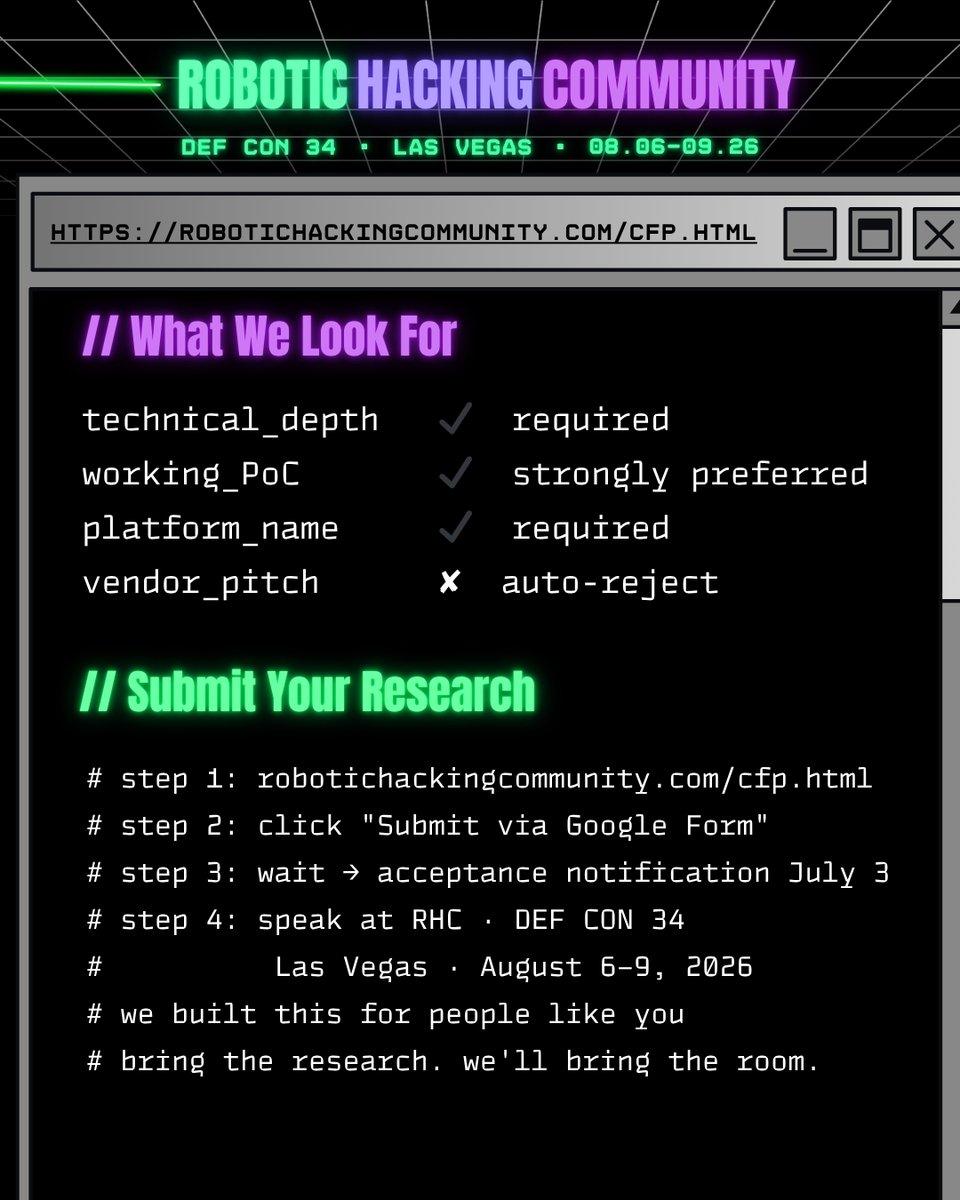The image size is (960, 1200).
Task: Click the date '08.06-09.26'
Action: [x=673, y=147]
